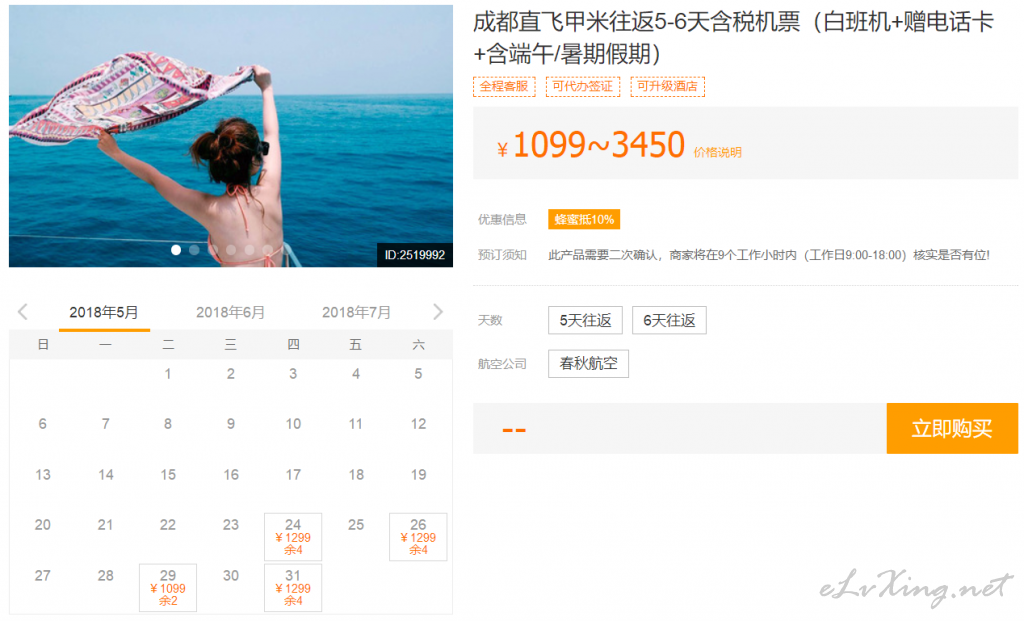This screenshot has width=1024, height=621.
Task: Click the 日 weekday header
Action: (x=42, y=344)
